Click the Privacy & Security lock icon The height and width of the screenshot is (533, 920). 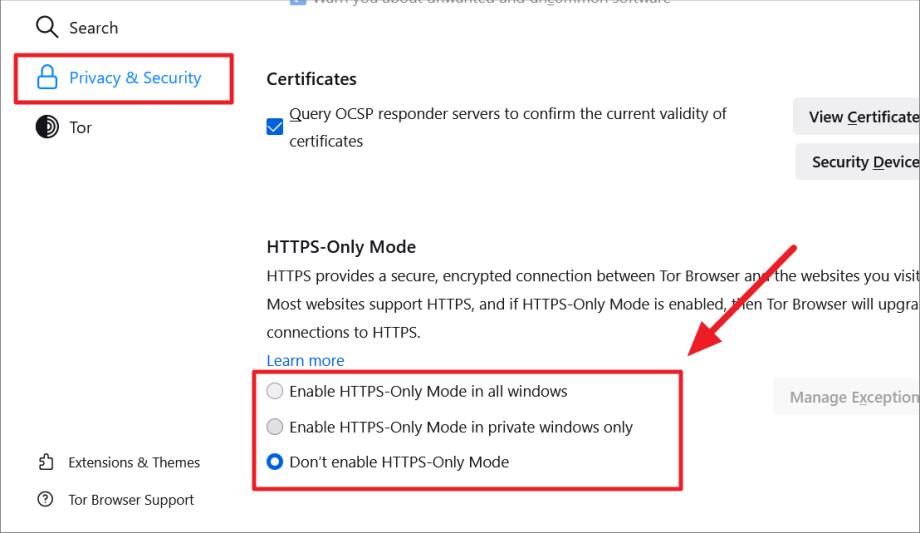coord(47,78)
